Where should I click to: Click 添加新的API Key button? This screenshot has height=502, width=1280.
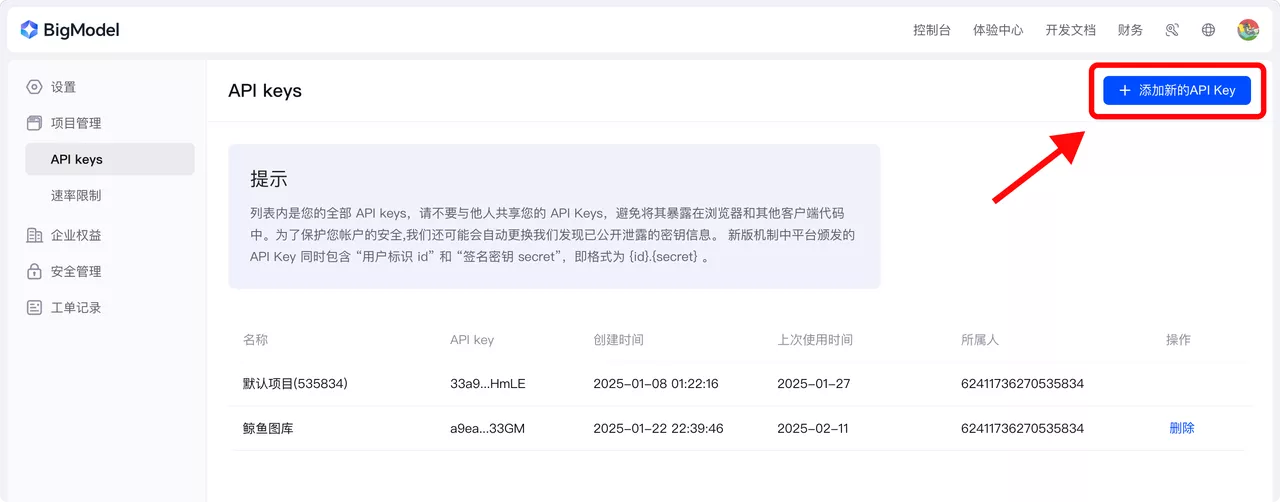pyautogui.click(x=1177, y=90)
